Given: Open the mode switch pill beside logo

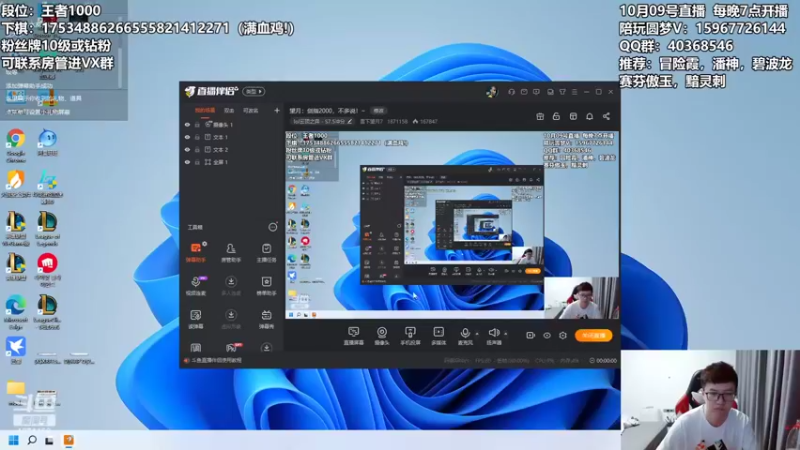Looking at the screenshot, I should pos(254,92).
